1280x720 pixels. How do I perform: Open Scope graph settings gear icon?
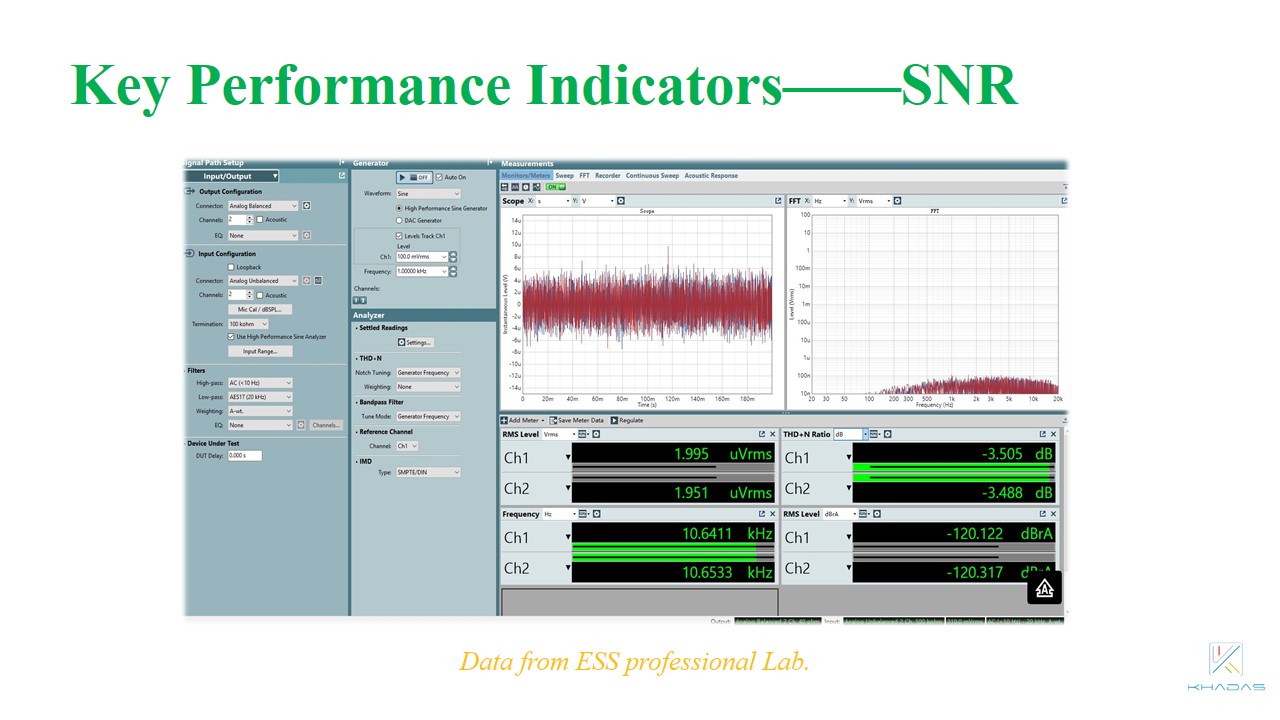621,201
